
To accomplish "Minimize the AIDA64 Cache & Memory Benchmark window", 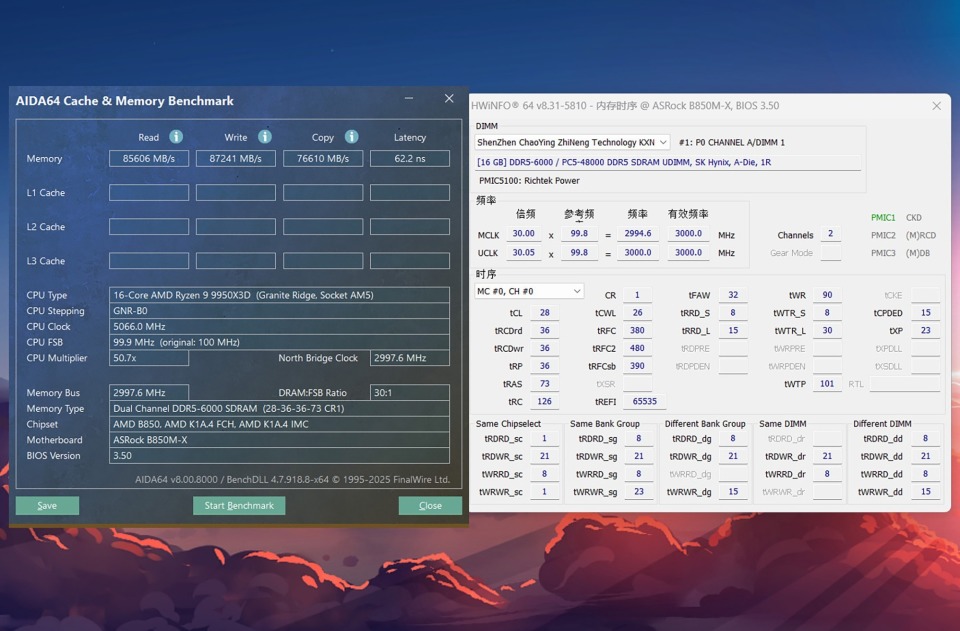I will [x=410, y=99].
